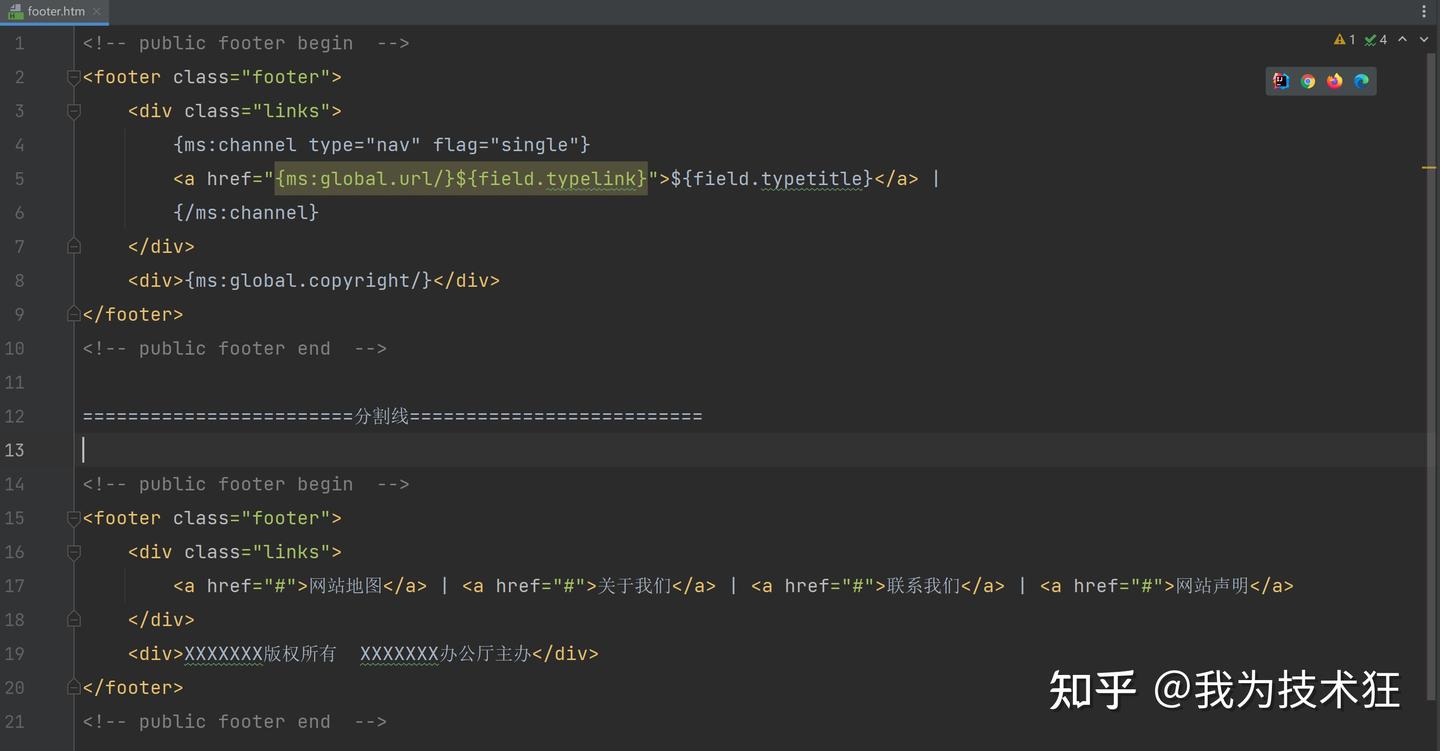Open footer.htm in Microsoft Edge
The image size is (1440, 751).
pos(1360,81)
